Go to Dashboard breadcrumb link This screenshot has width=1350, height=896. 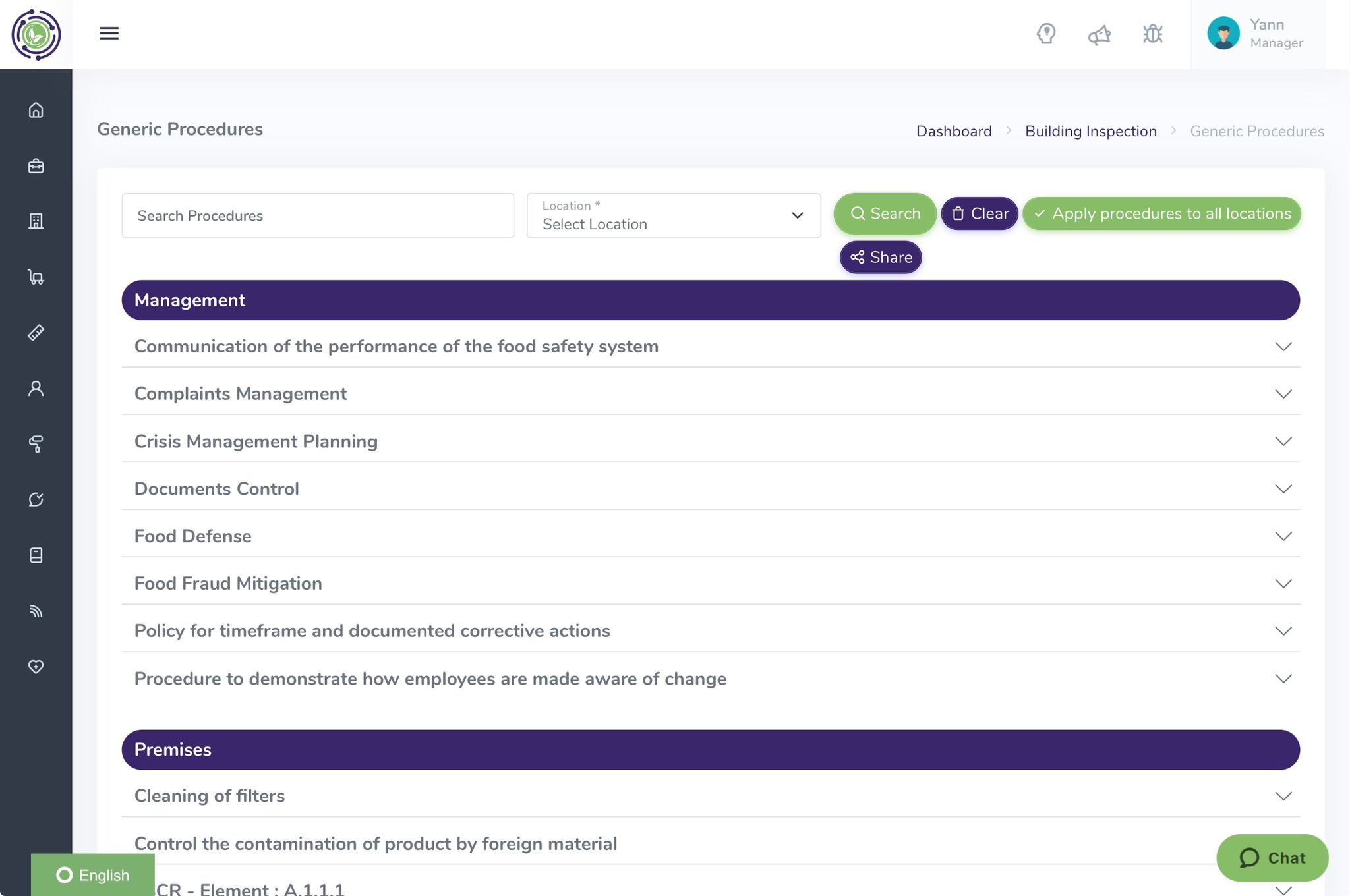coord(953,131)
